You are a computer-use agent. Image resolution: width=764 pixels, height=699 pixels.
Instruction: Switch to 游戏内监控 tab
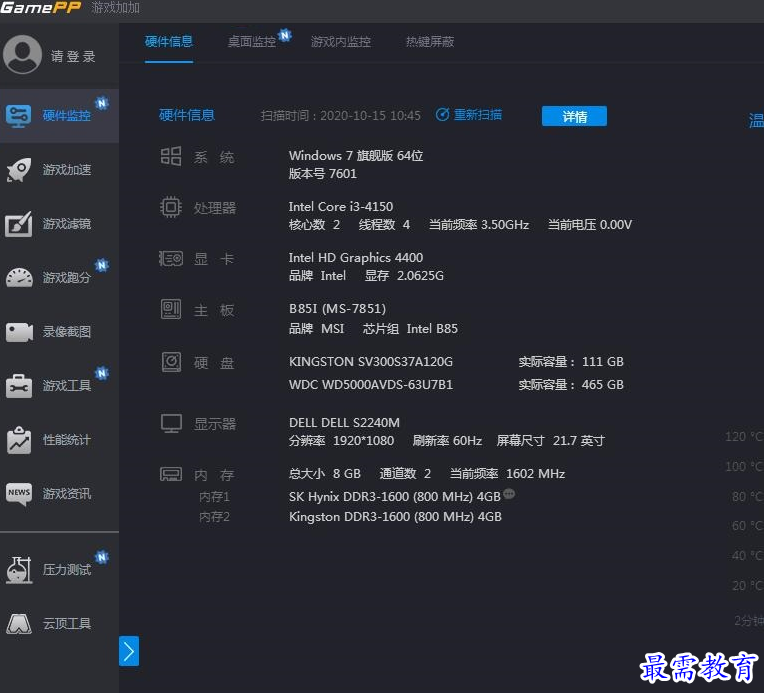coord(341,42)
